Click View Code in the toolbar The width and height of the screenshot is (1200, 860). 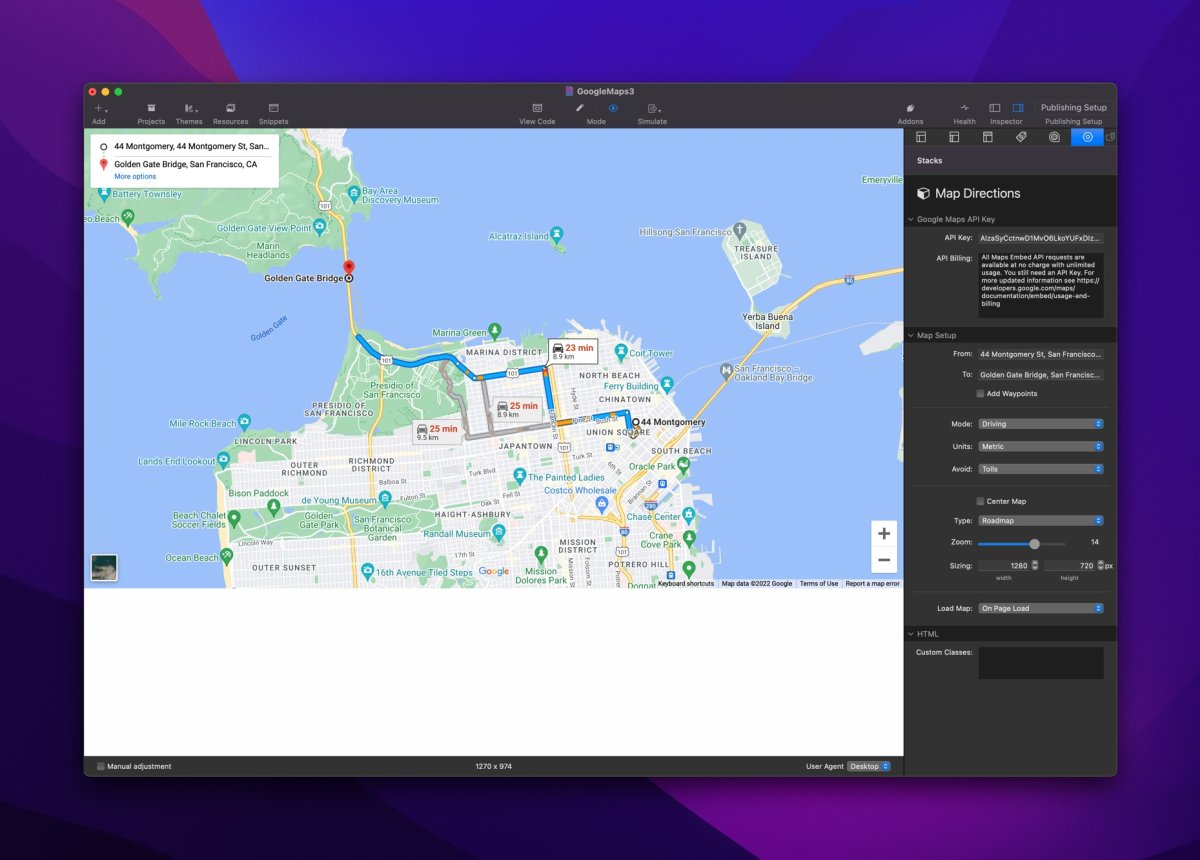pyautogui.click(x=537, y=110)
